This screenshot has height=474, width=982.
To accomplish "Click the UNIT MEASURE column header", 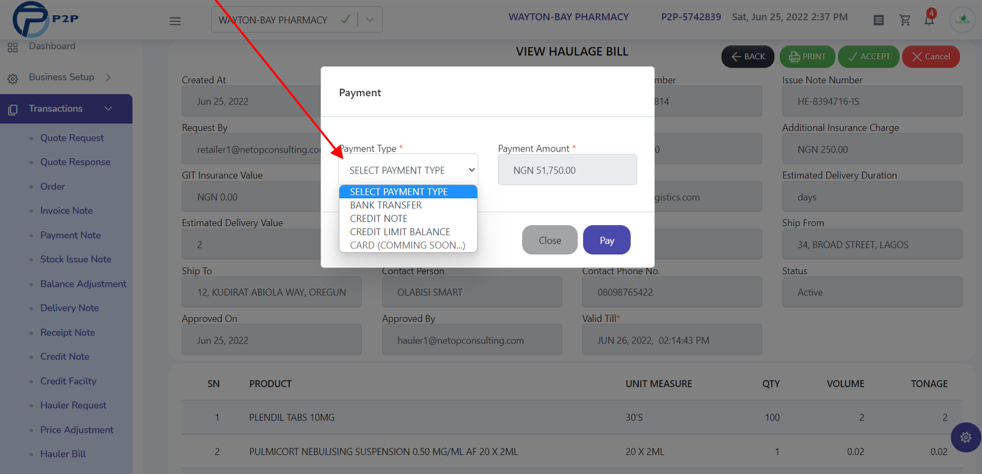I will coord(659,383).
